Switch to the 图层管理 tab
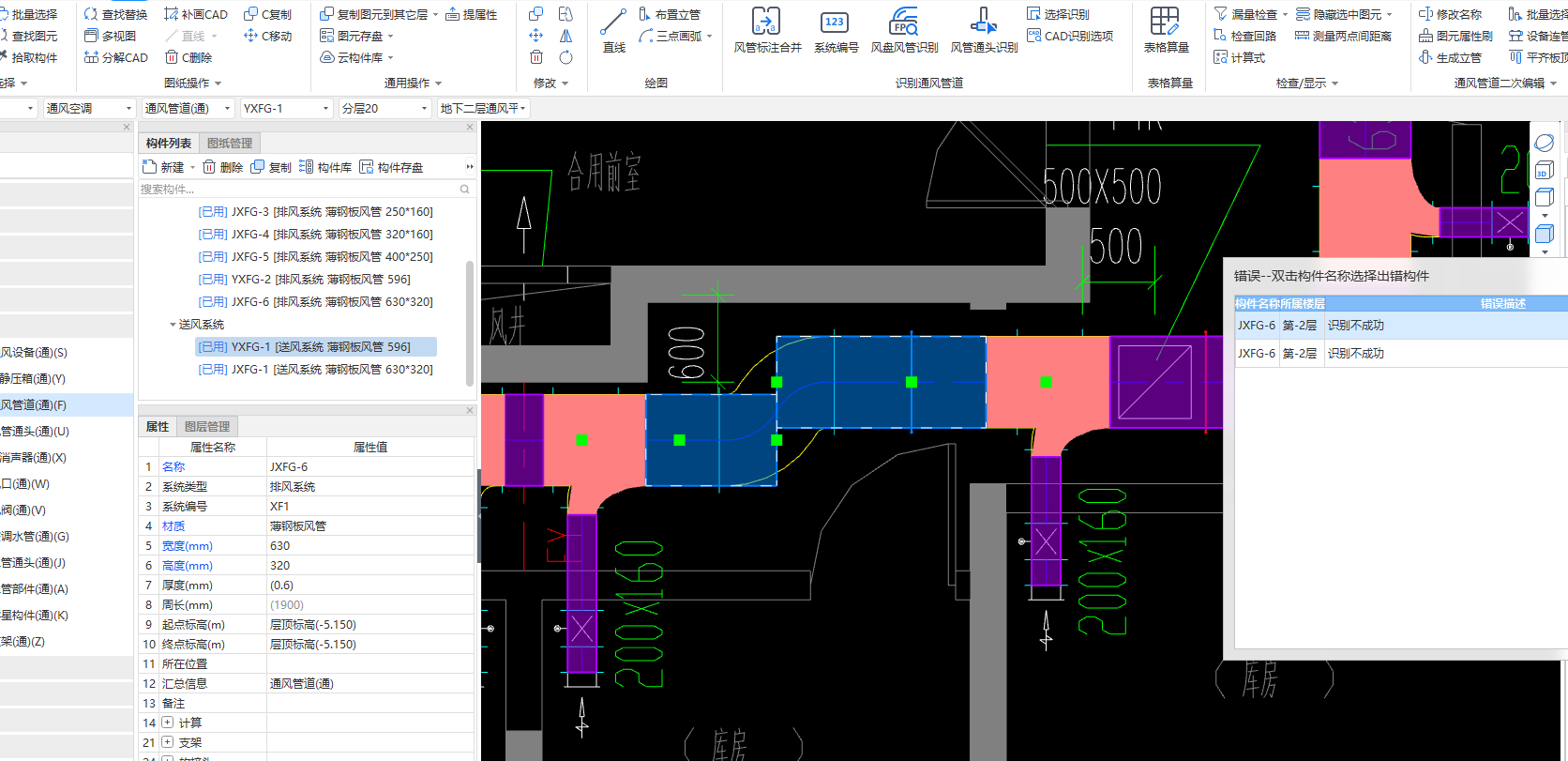The height and width of the screenshot is (761, 1568). [207, 426]
